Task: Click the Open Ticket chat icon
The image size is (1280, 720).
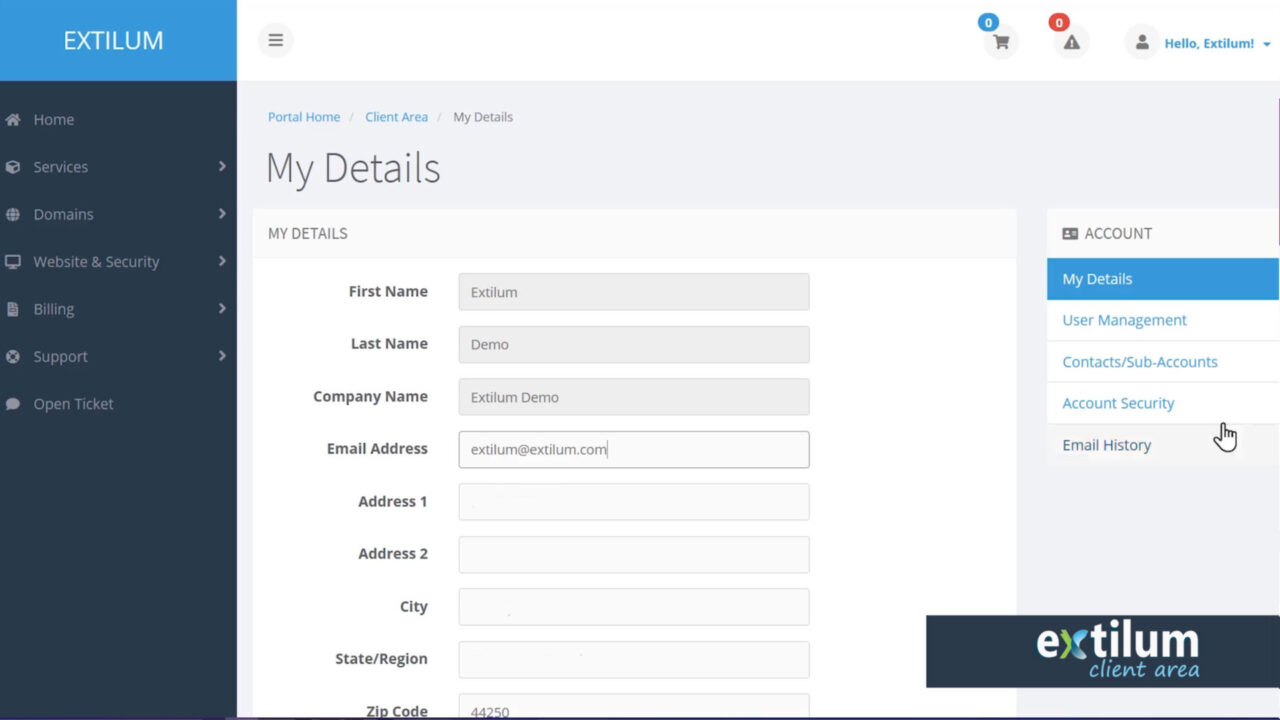Action: (x=13, y=403)
